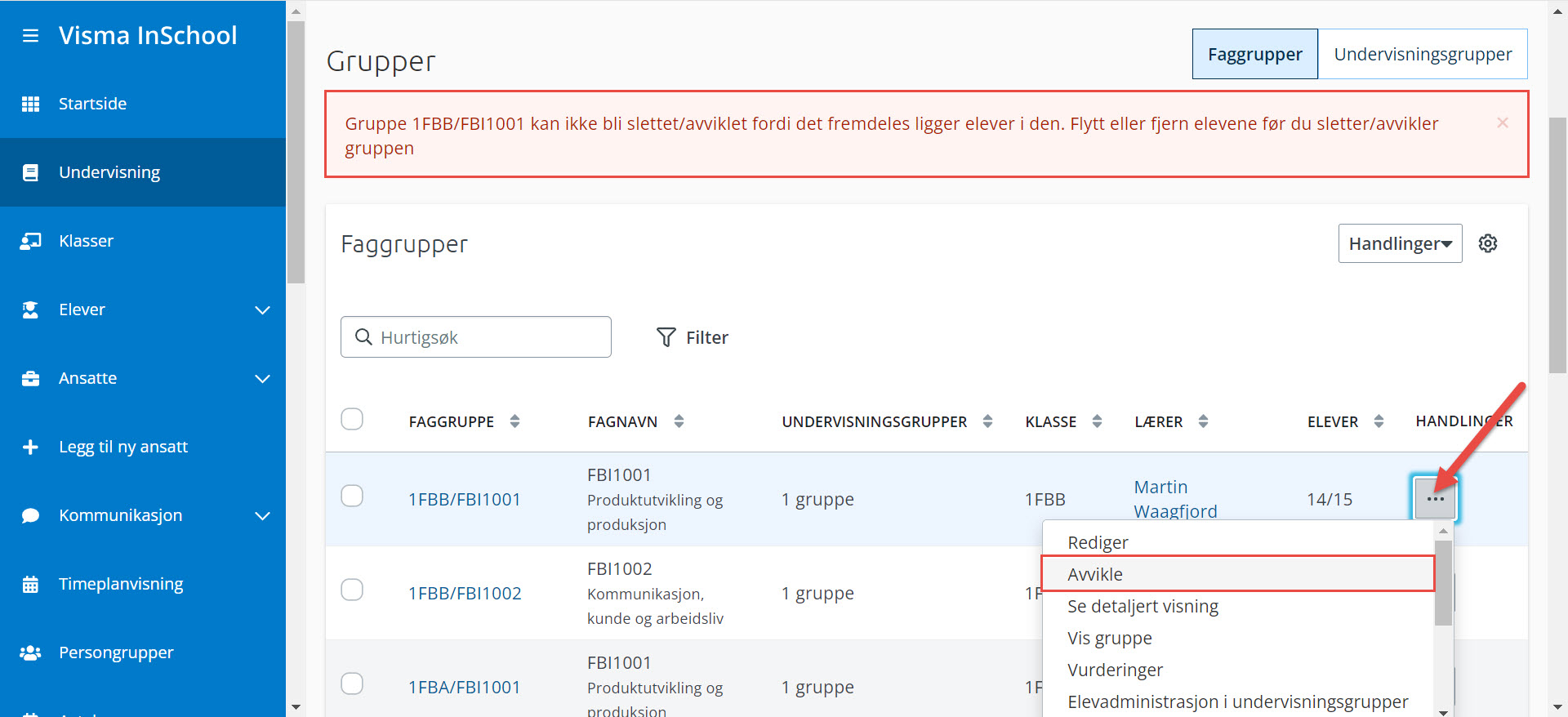
Task: Click the Elever student icon
Action: [x=30, y=310]
